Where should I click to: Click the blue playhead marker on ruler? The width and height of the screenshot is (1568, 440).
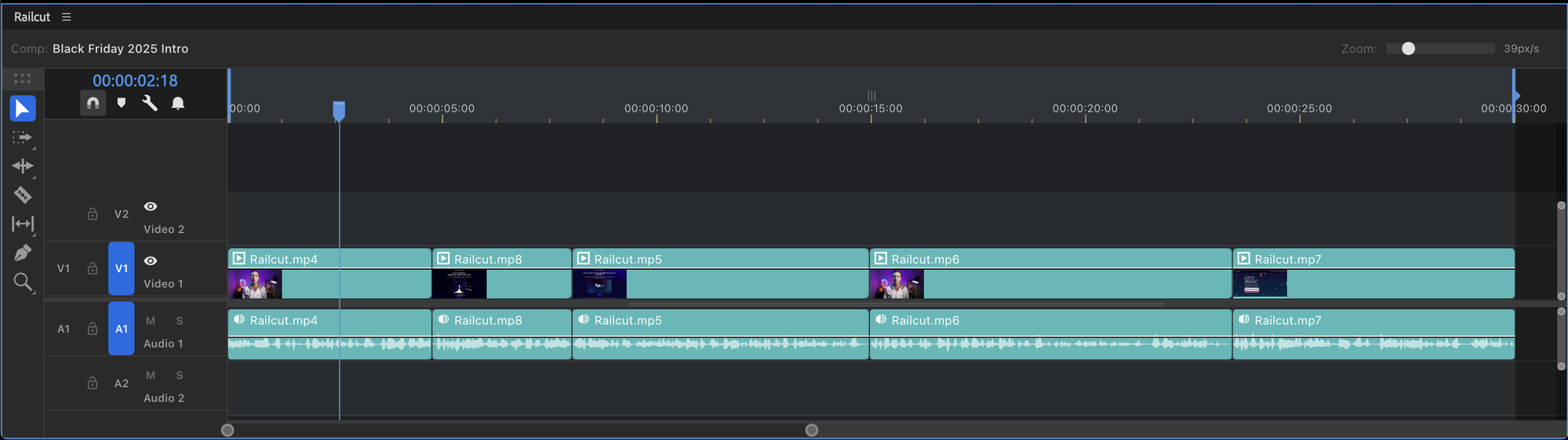tap(339, 111)
